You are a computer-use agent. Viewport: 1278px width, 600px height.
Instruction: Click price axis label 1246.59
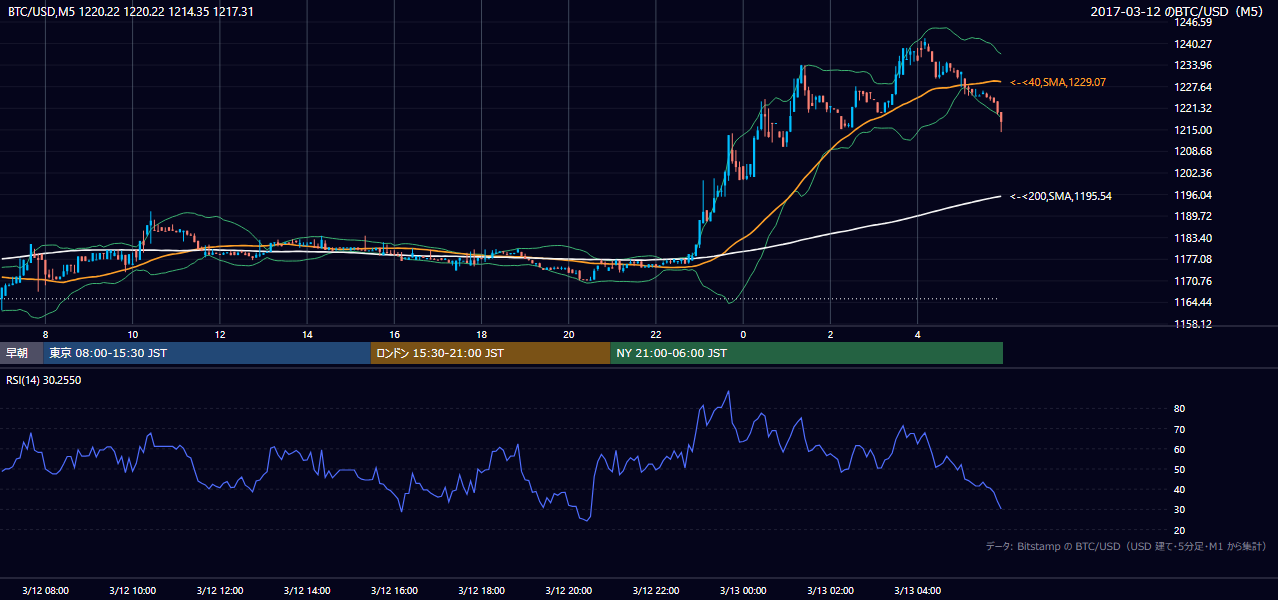(1193, 22)
